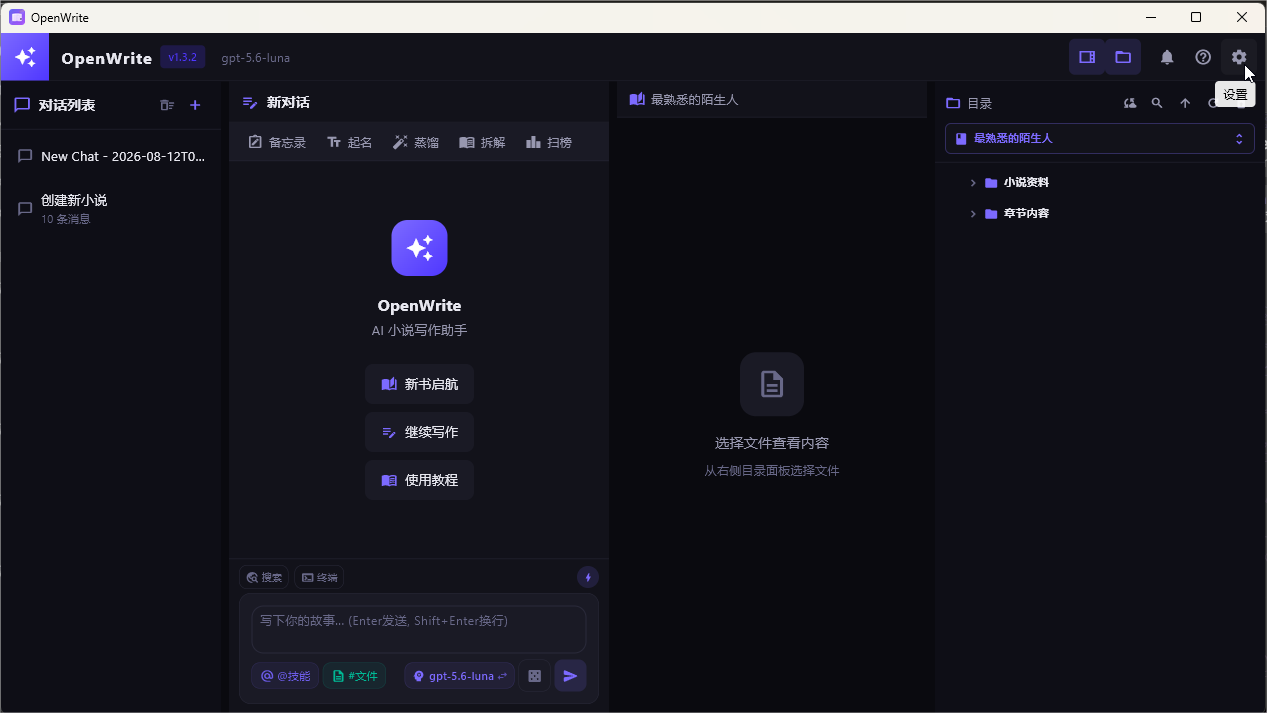The width and height of the screenshot is (1267, 713).
Task: Toggle the folder directory panel button
Action: pos(1123,57)
